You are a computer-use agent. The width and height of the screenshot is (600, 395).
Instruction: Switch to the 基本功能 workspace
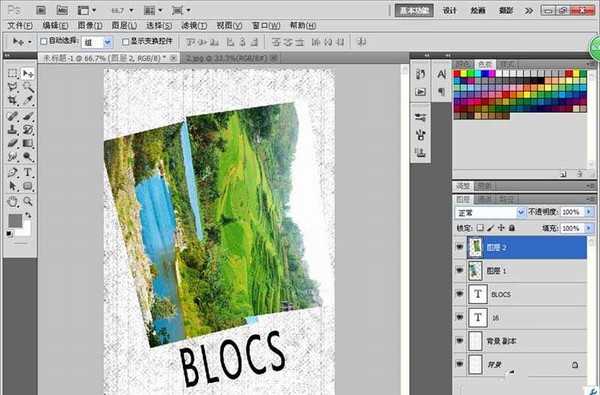[414, 11]
